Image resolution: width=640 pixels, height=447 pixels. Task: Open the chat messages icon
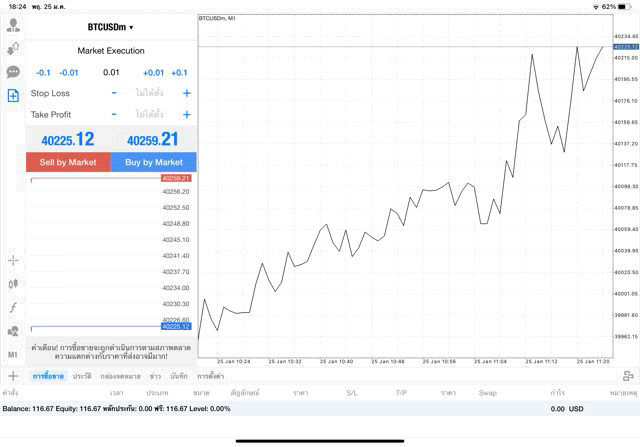coord(13,72)
